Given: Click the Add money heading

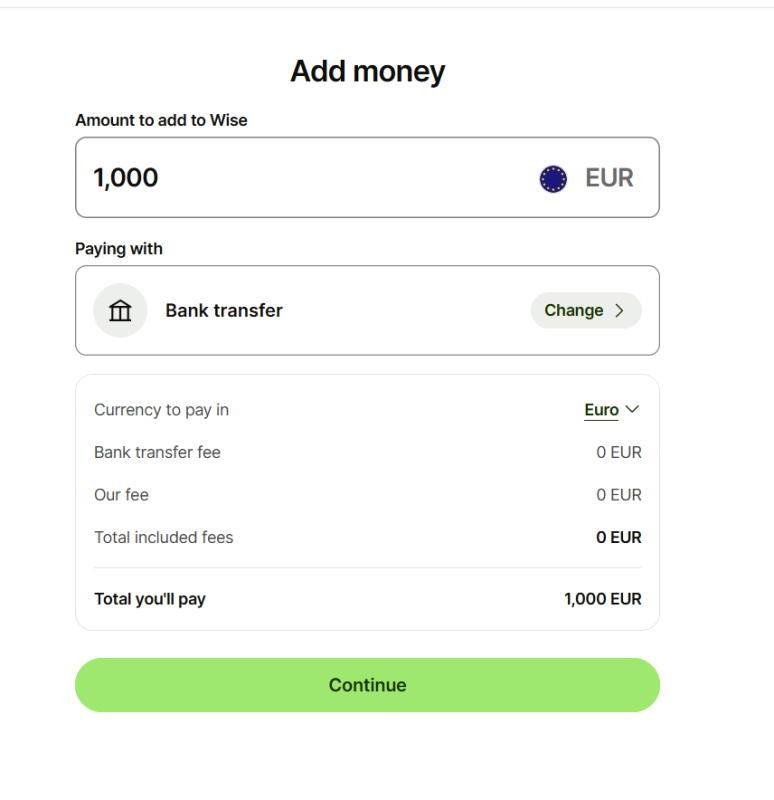Looking at the screenshot, I should (367, 71).
